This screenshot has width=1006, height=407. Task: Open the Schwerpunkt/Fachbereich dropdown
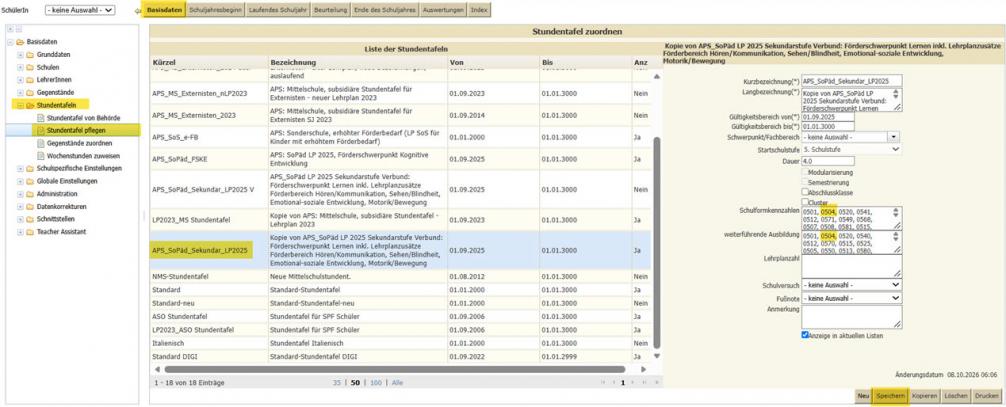pos(893,137)
